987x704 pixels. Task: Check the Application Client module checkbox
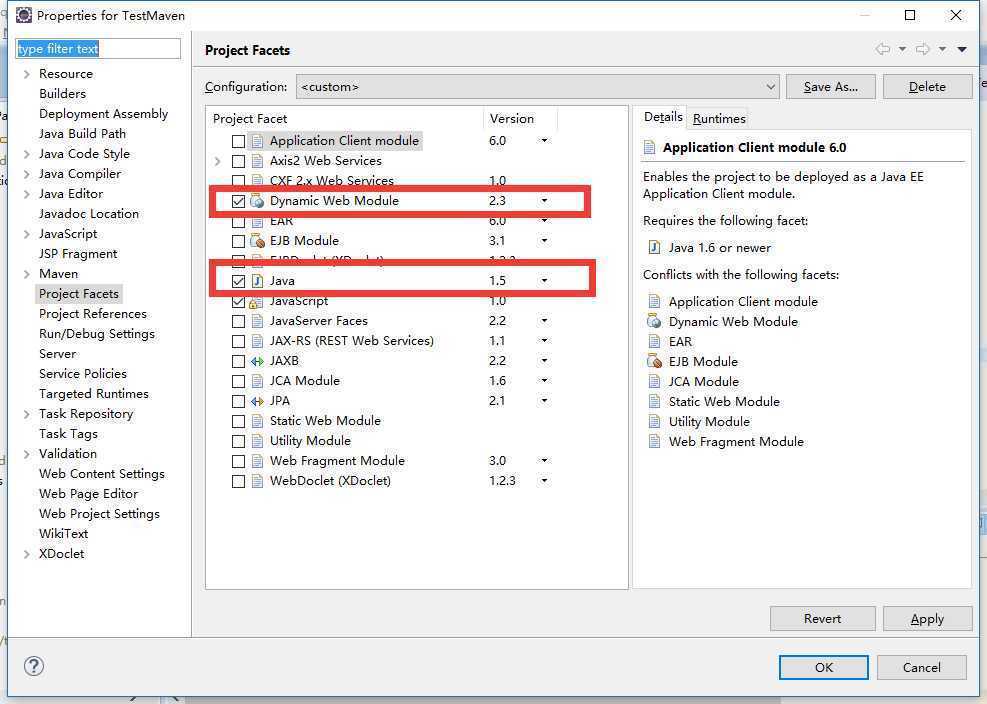coord(238,141)
